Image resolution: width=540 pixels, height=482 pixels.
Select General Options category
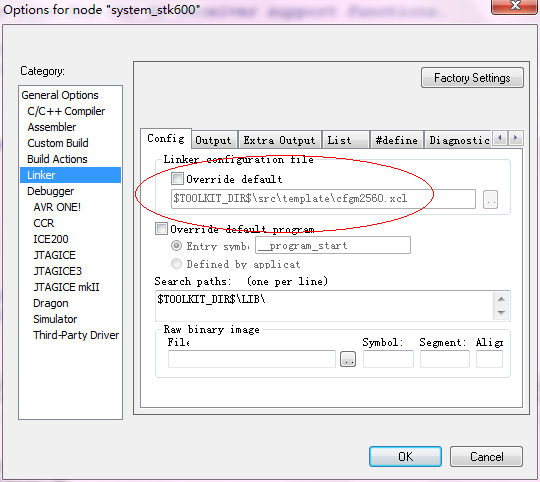pos(60,95)
